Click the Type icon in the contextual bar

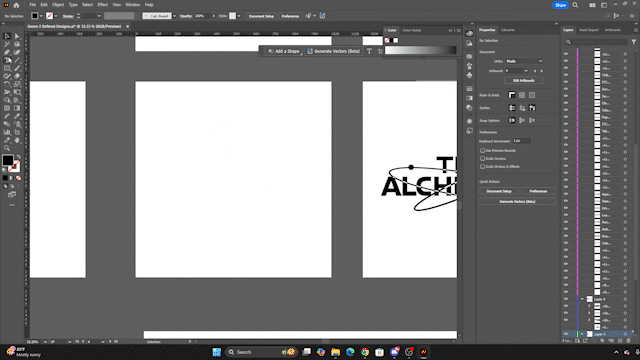369,51
